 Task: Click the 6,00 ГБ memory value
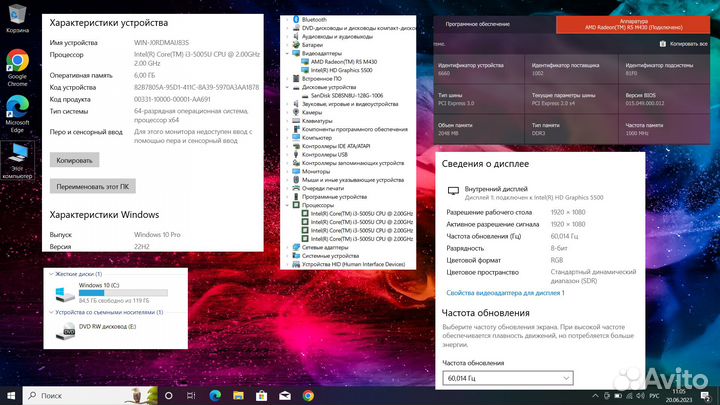144,75
